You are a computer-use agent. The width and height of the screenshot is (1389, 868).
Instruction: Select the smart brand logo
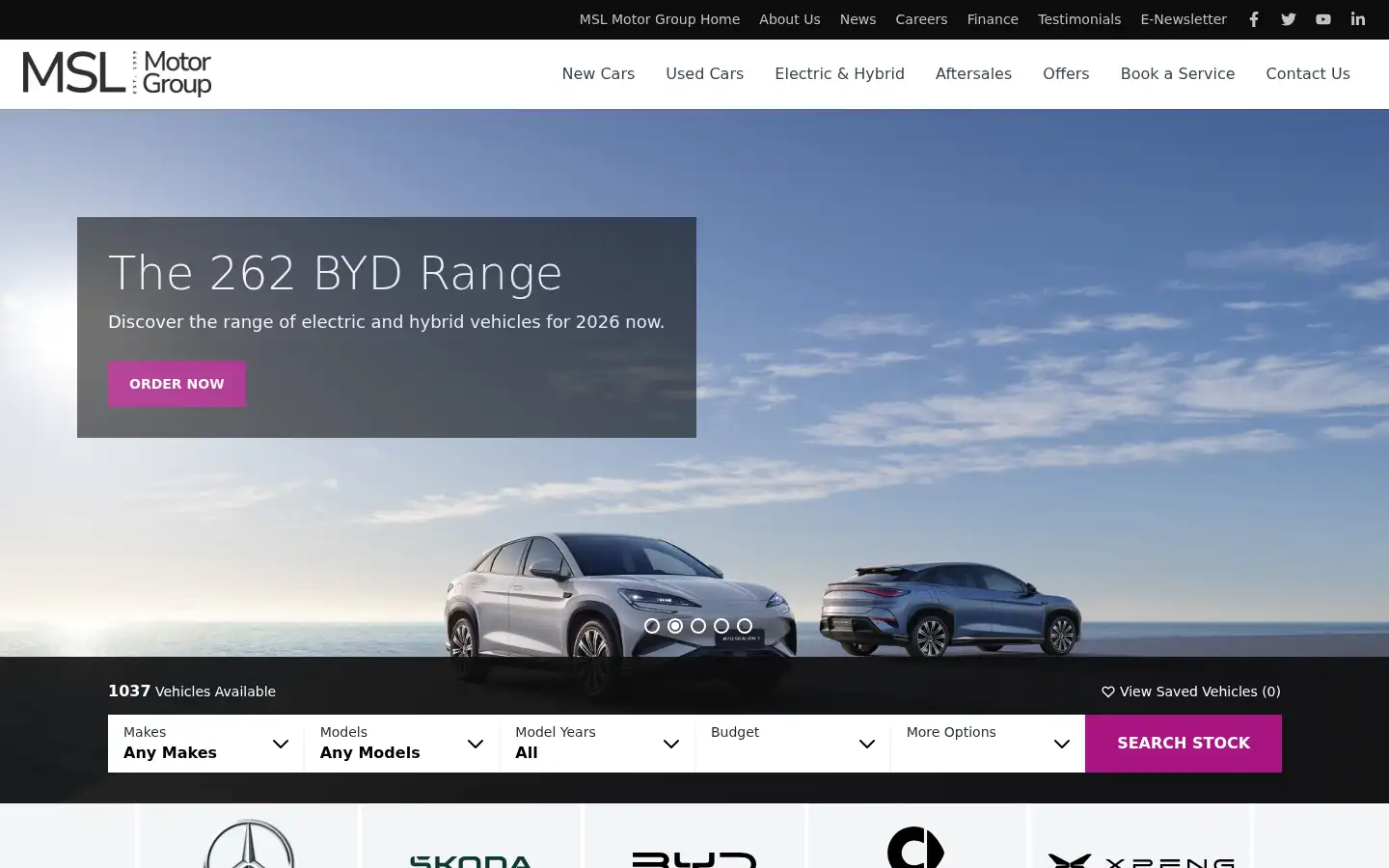click(916, 845)
